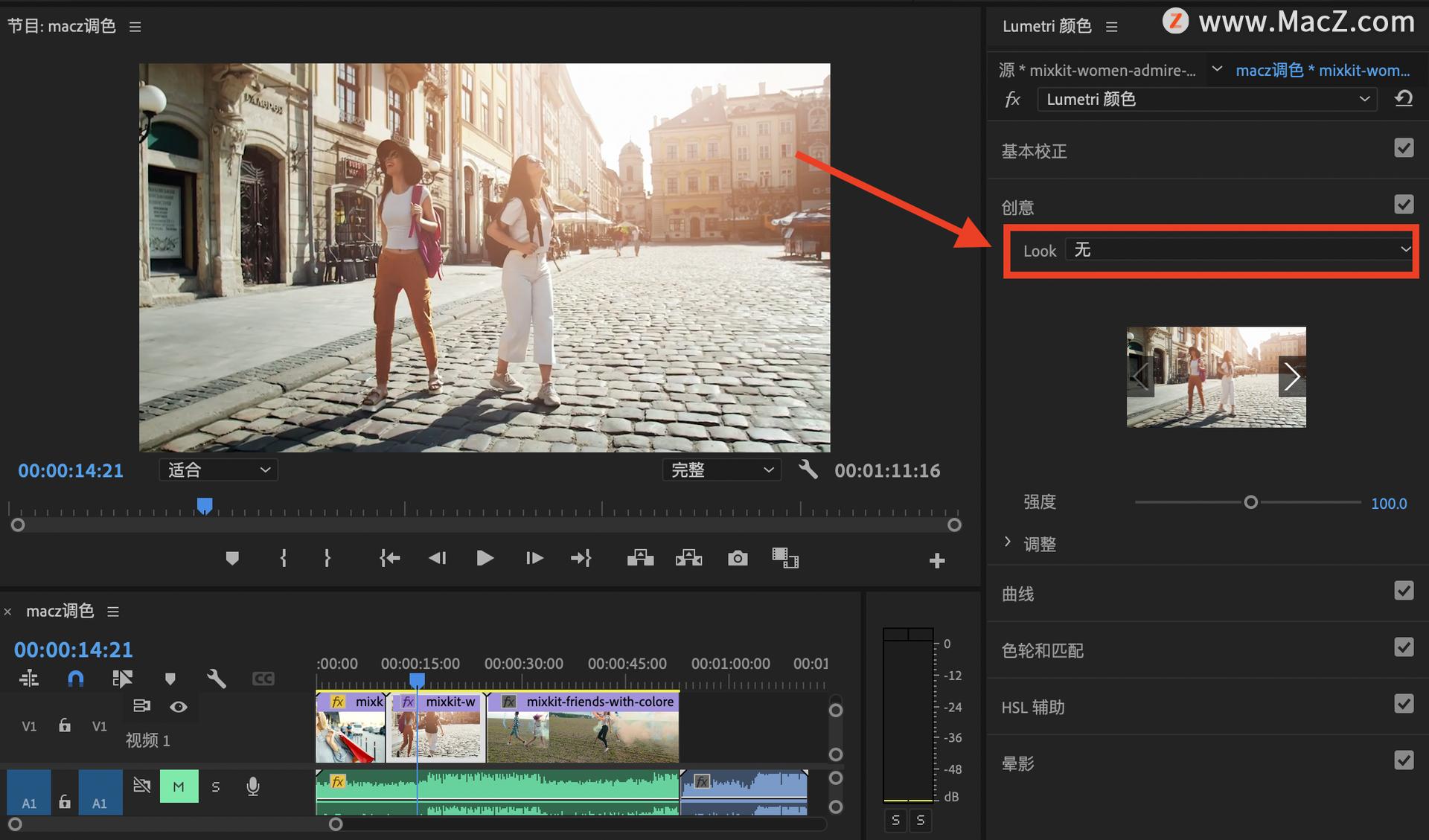1429x840 pixels.
Task: Expand the 晕影 section header
Action: [x=1017, y=763]
